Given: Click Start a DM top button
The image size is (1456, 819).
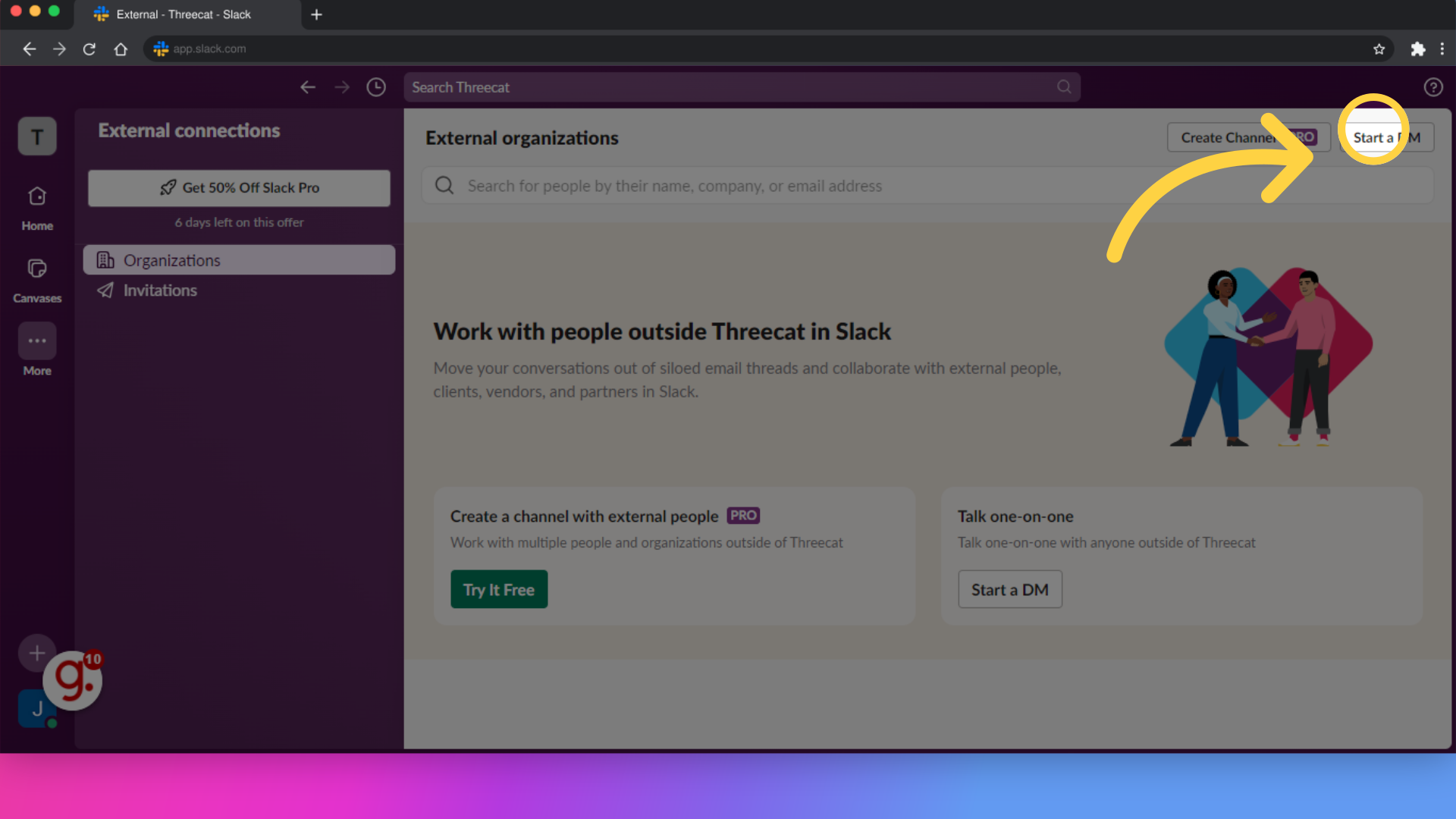Looking at the screenshot, I should [x=1387, y=137].
